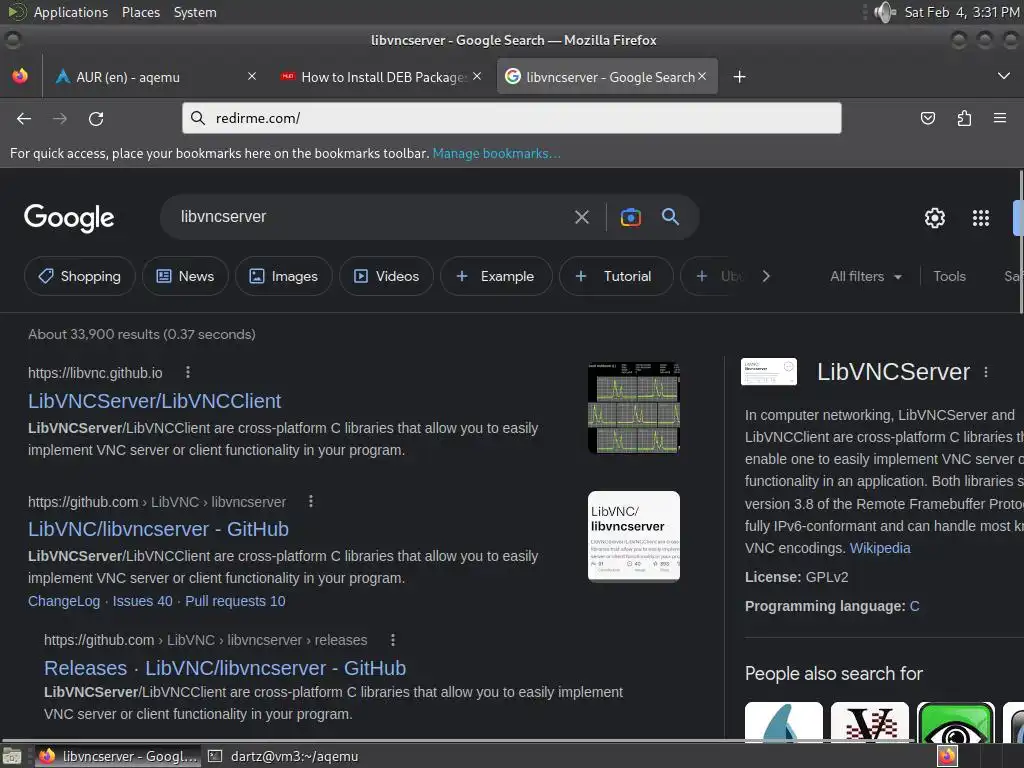Click the address bar showing redirme.com/

pyautogui.click(x=512, y=118)
